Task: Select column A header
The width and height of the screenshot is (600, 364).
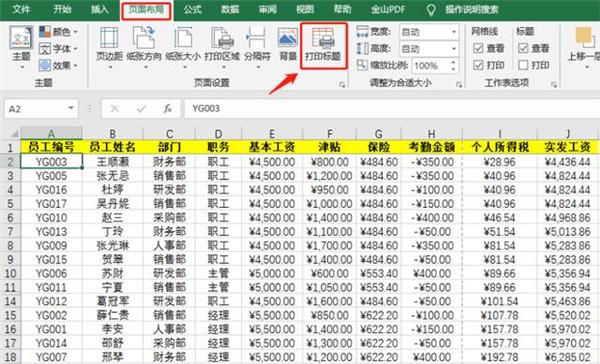Action: pyautogui.click(x=51, y=134)
